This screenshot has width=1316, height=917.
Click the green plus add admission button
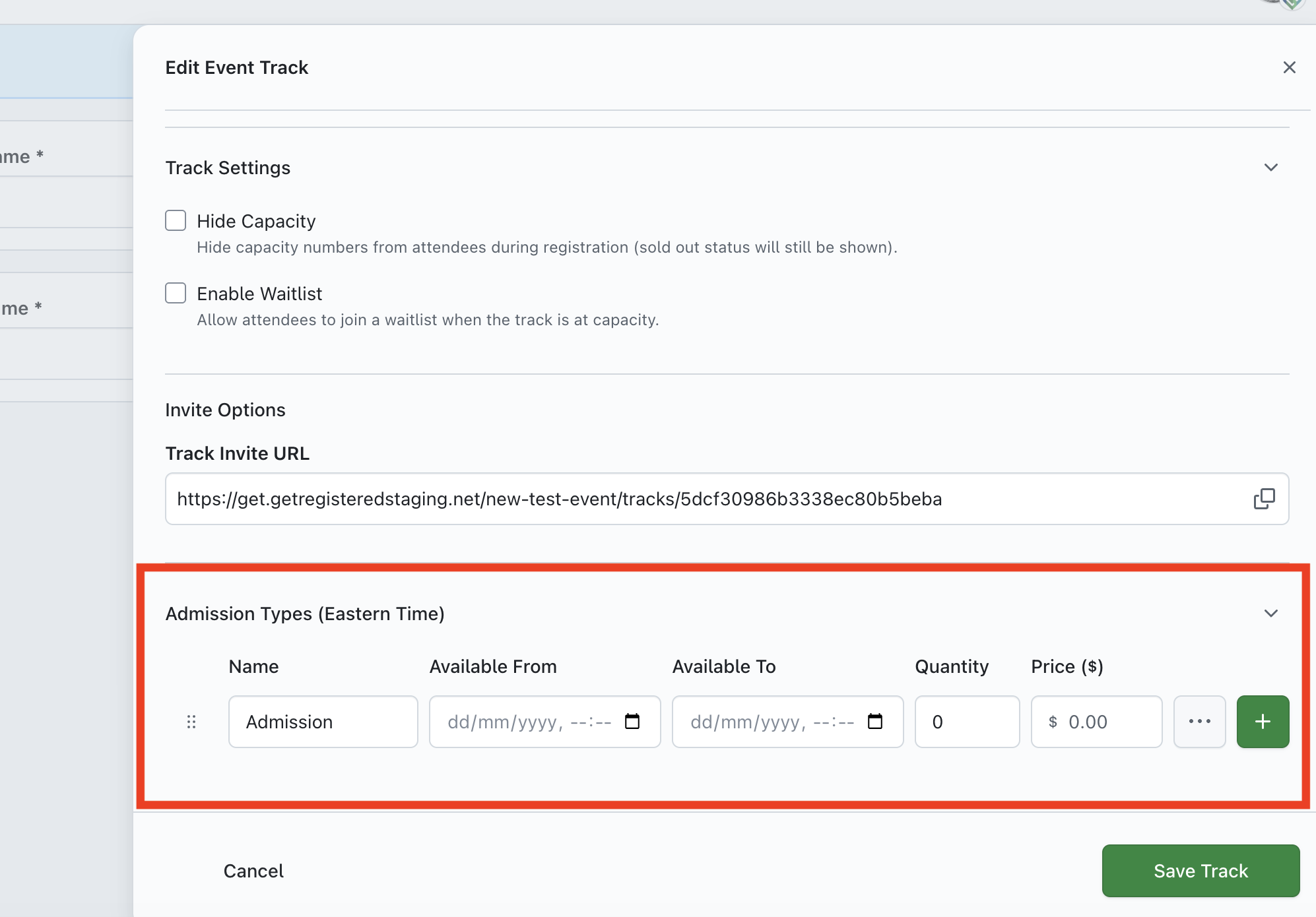point(1263,722)
